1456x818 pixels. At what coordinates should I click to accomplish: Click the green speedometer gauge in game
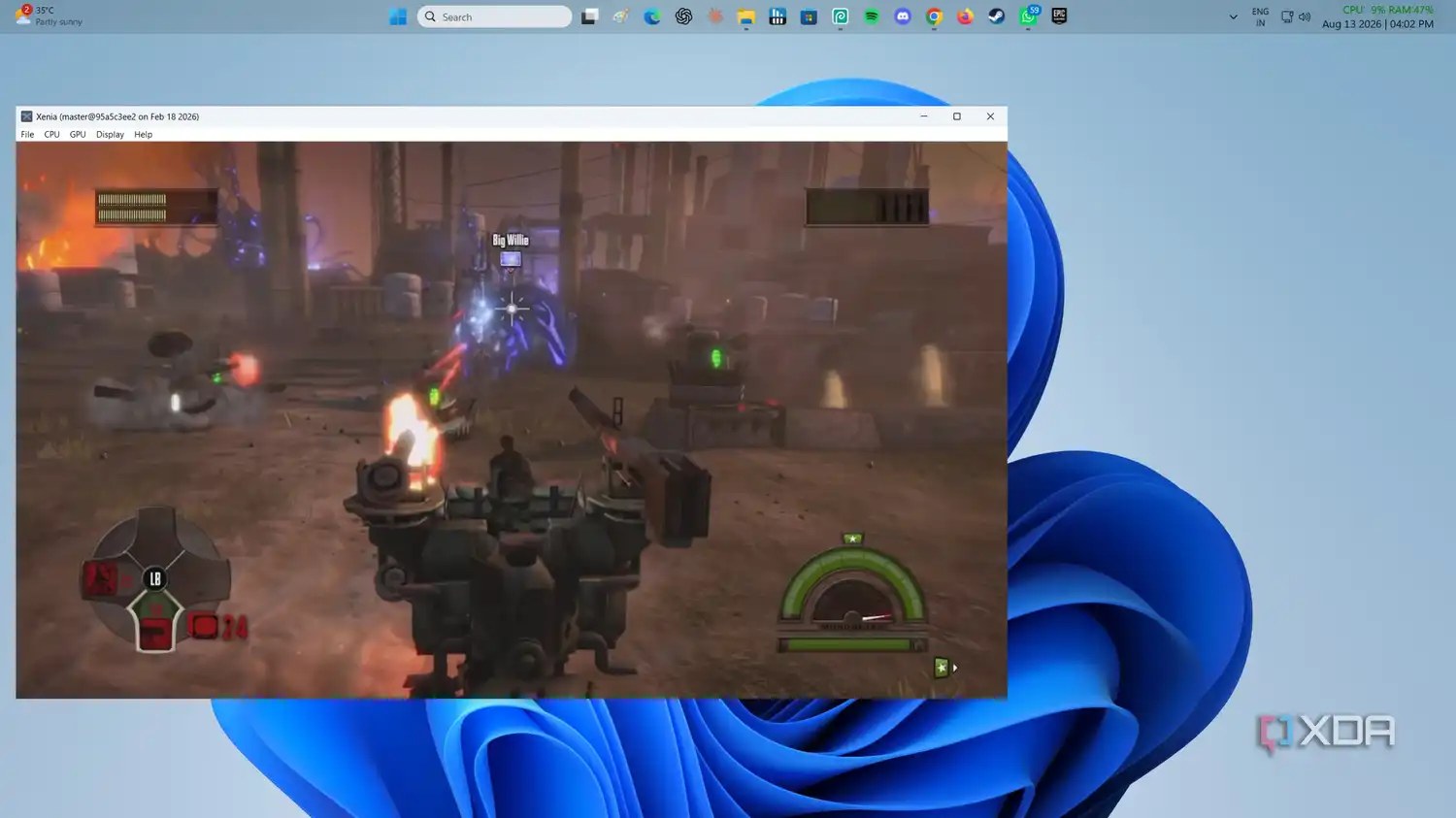coord(852,587)
